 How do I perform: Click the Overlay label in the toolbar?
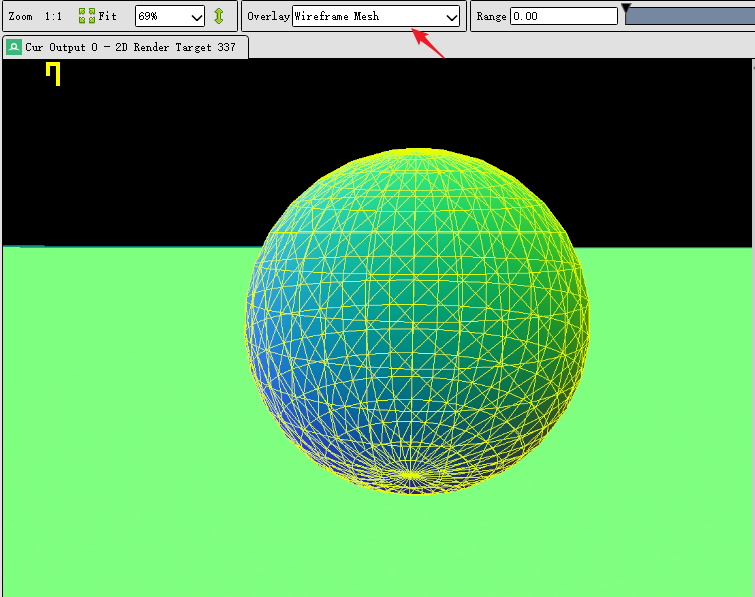(268, 17)
